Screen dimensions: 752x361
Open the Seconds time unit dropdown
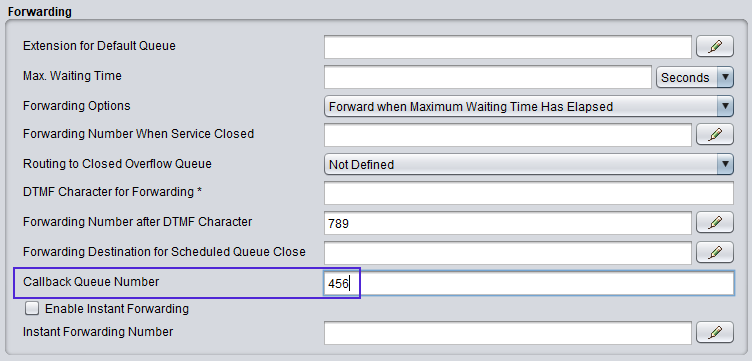click(694, 77)
